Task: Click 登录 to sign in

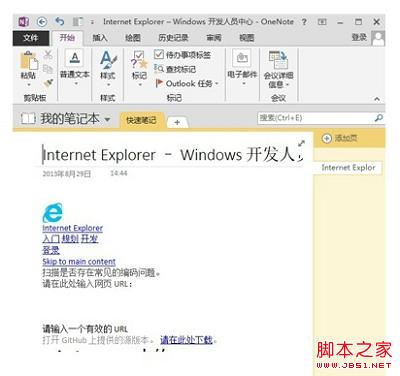Action: tap(359, 37)
